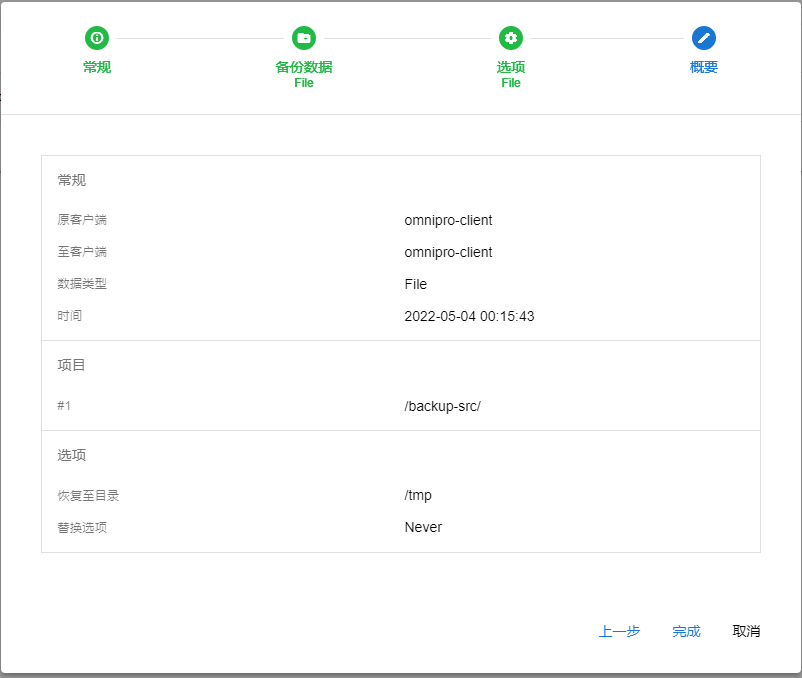This screenshot has width=802, height=678.
Task: Click the 选项 step gear icon
Action: (511, 38)
